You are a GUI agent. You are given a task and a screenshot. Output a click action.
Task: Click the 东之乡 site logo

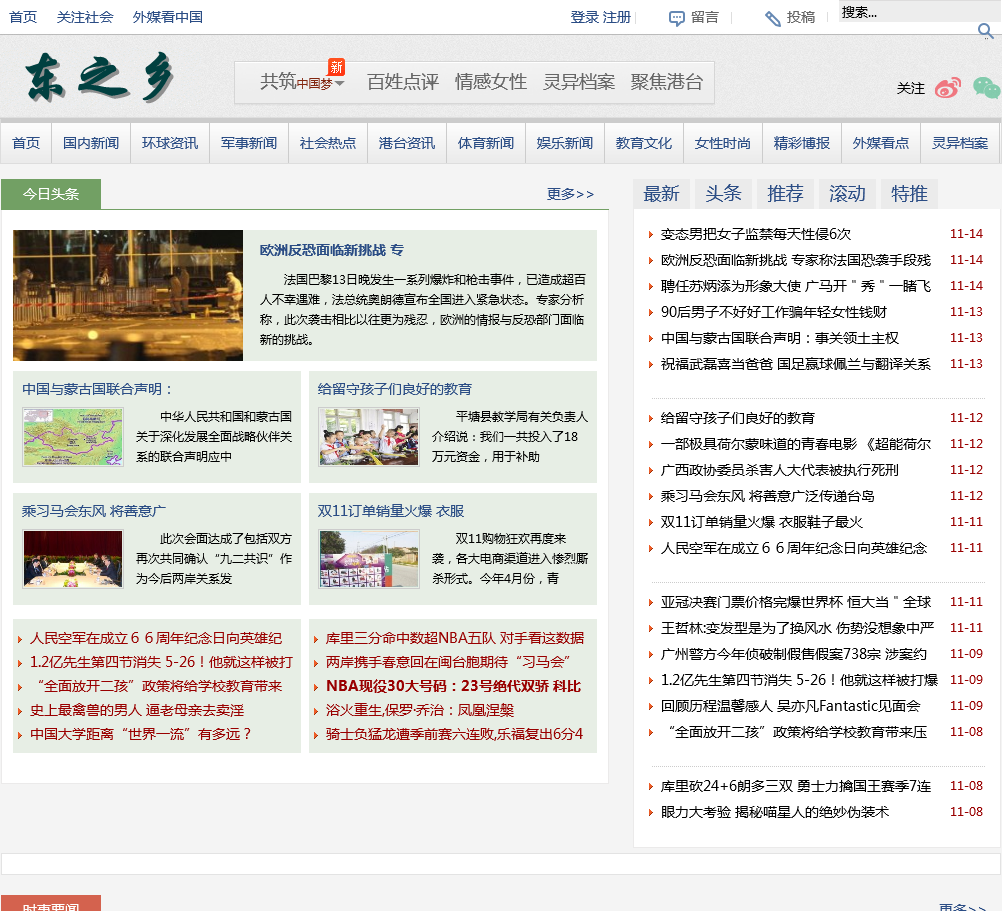(x=100, y=78)
